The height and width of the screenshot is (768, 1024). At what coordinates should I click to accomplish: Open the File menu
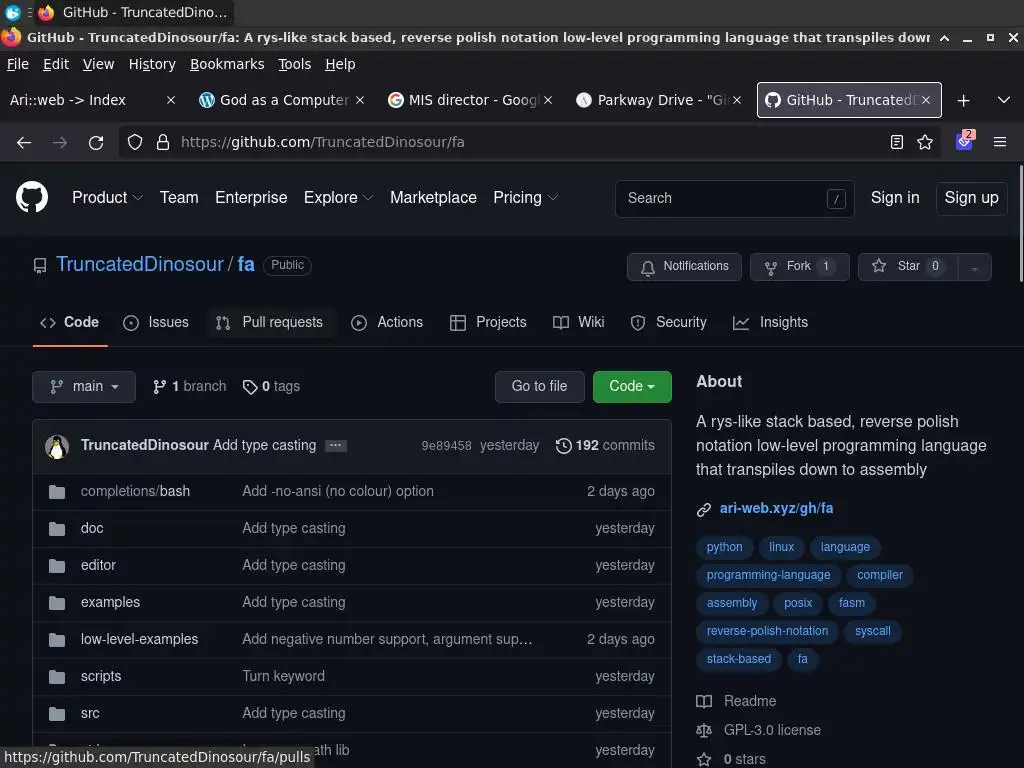click(18, 64)
